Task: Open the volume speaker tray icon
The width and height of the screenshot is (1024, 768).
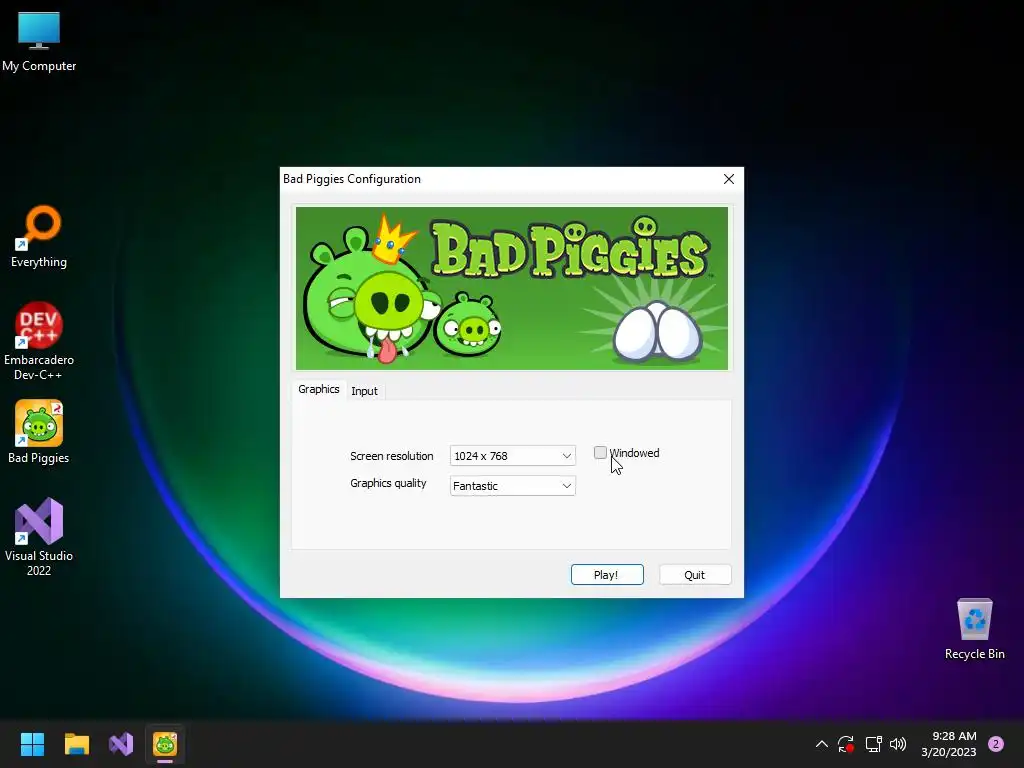Action: point(898,744)
